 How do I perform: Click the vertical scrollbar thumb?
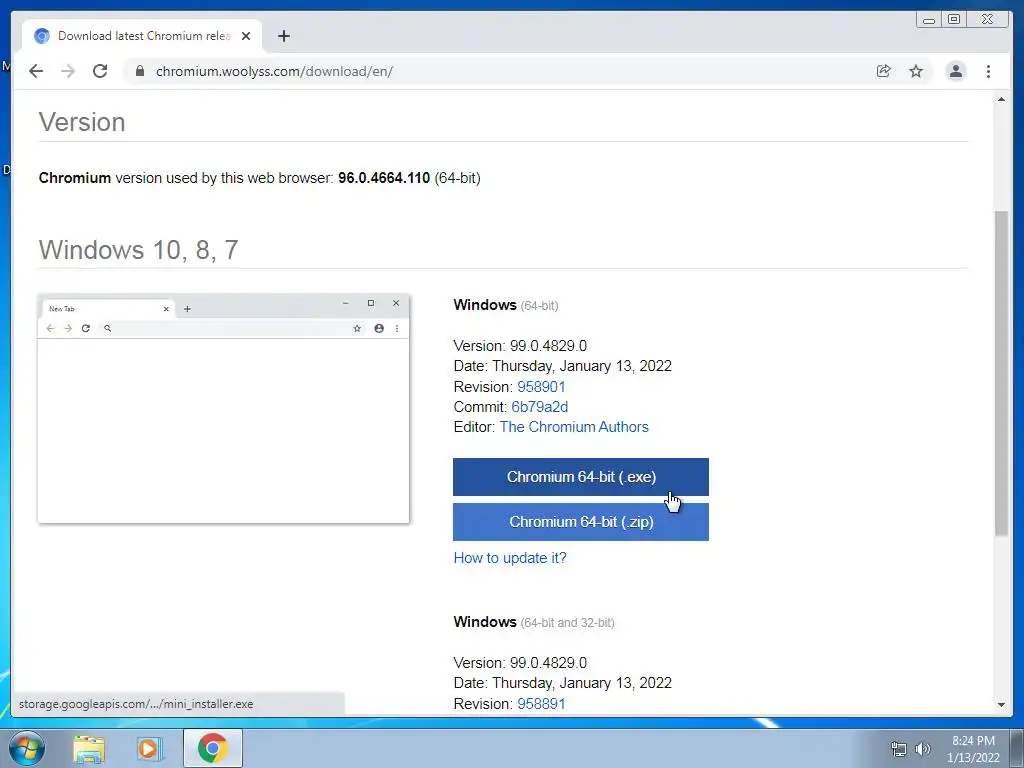tap(1001, 373)
